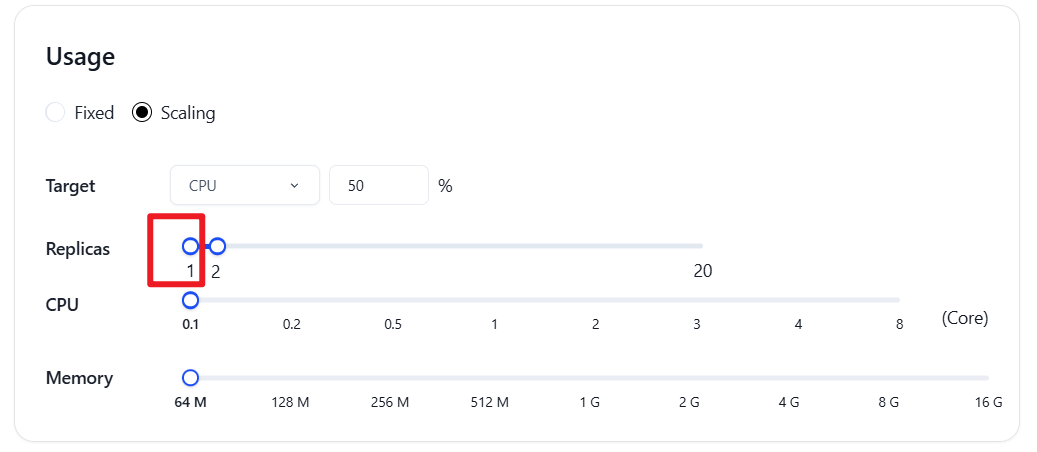Image resolution: width=1037 pixels, height=452 pixels.
Task: Select the Fixed usage radio button
Action: pos(55,113)
